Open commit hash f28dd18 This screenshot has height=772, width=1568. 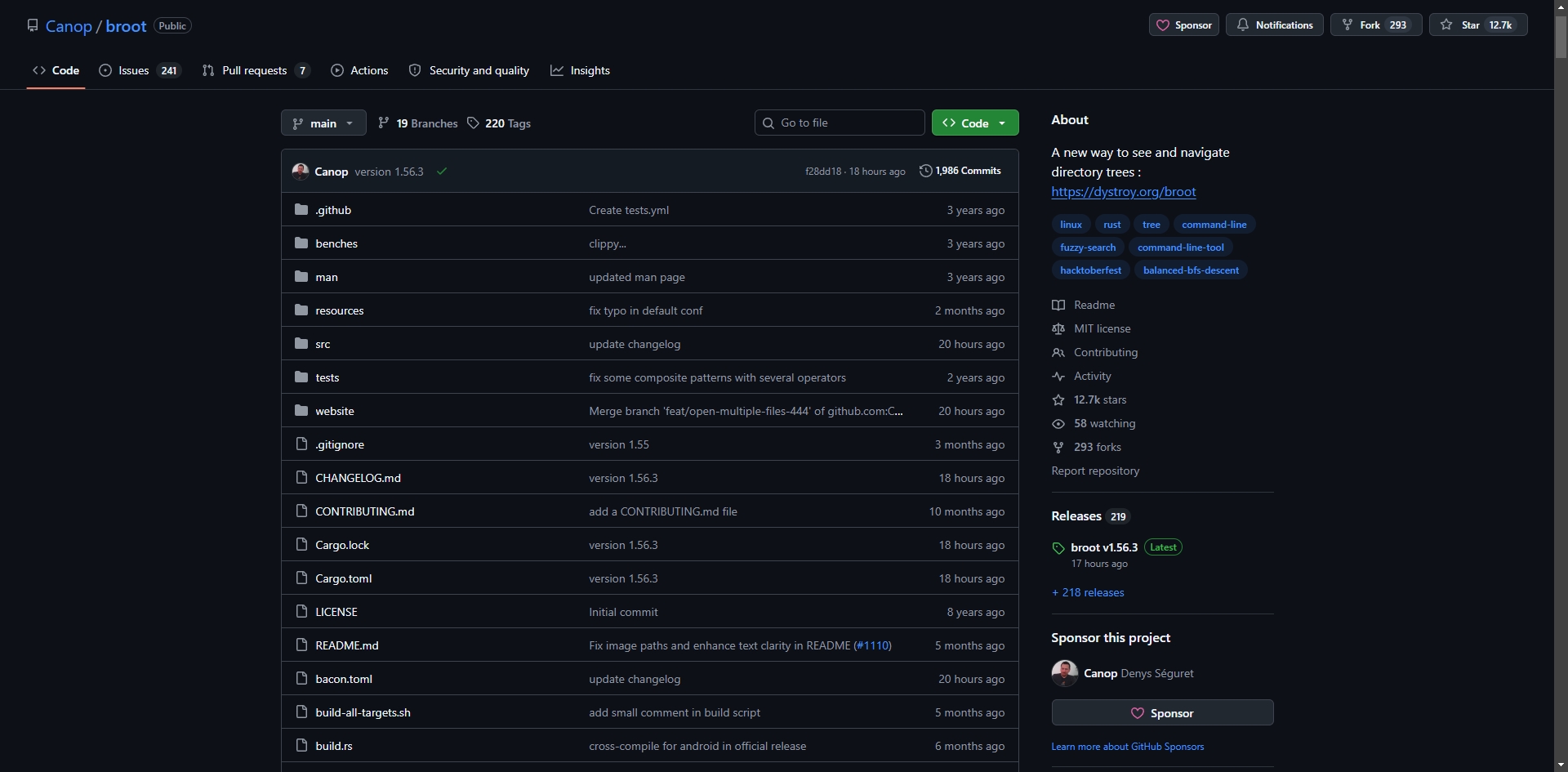pyautogui.click(x=823, y=172)
